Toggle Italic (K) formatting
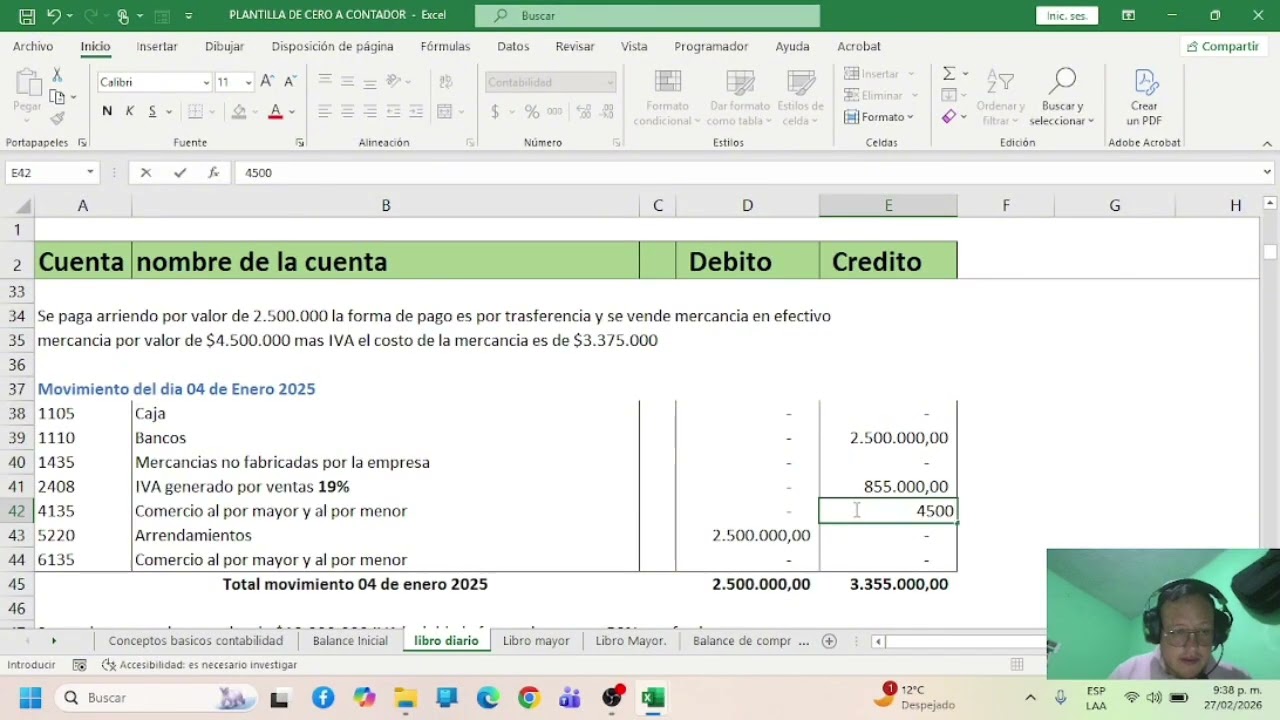Viewport: 1280px width, 720px height. [x=129, y=111]
